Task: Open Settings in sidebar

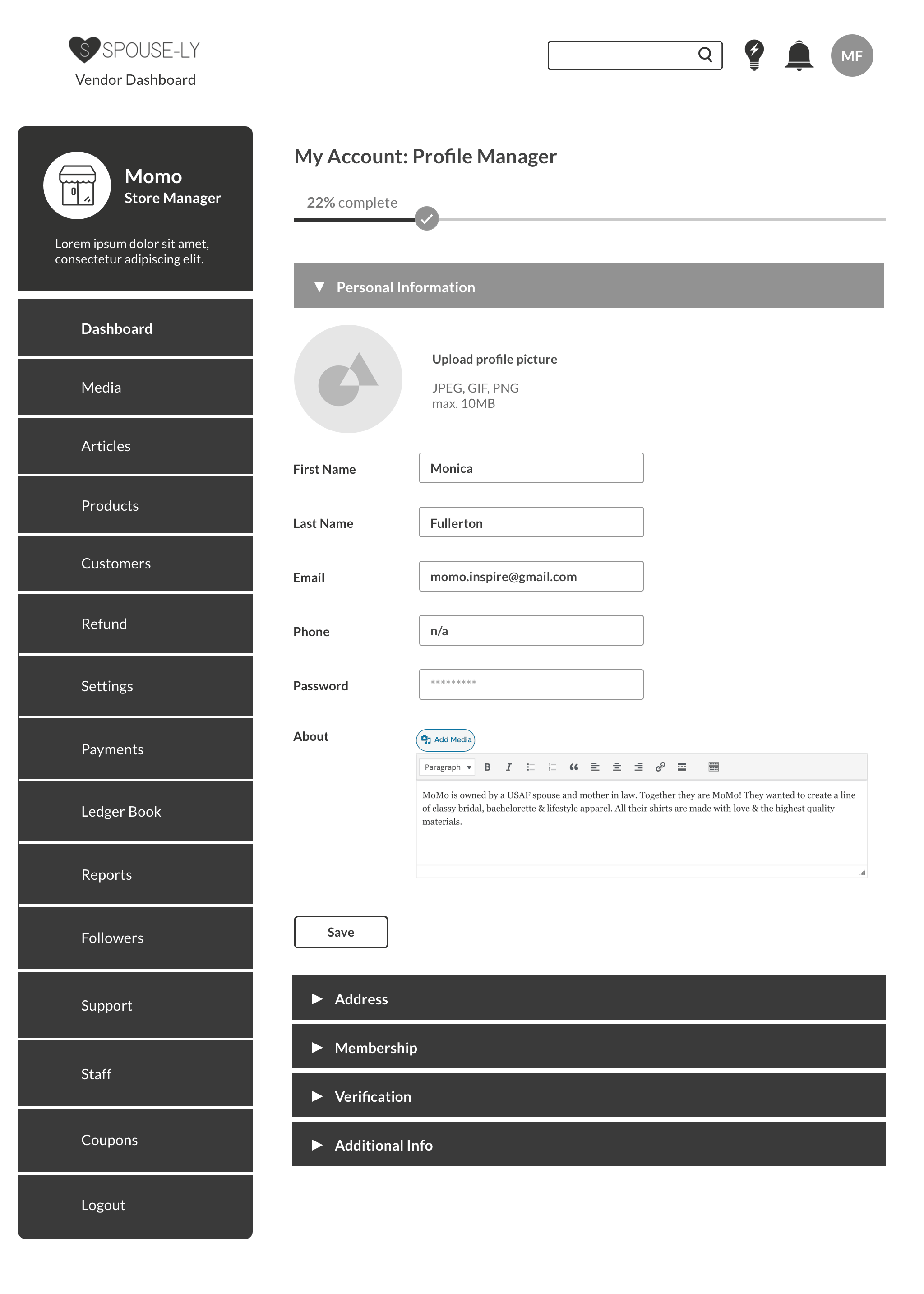Action: [135, 686]
